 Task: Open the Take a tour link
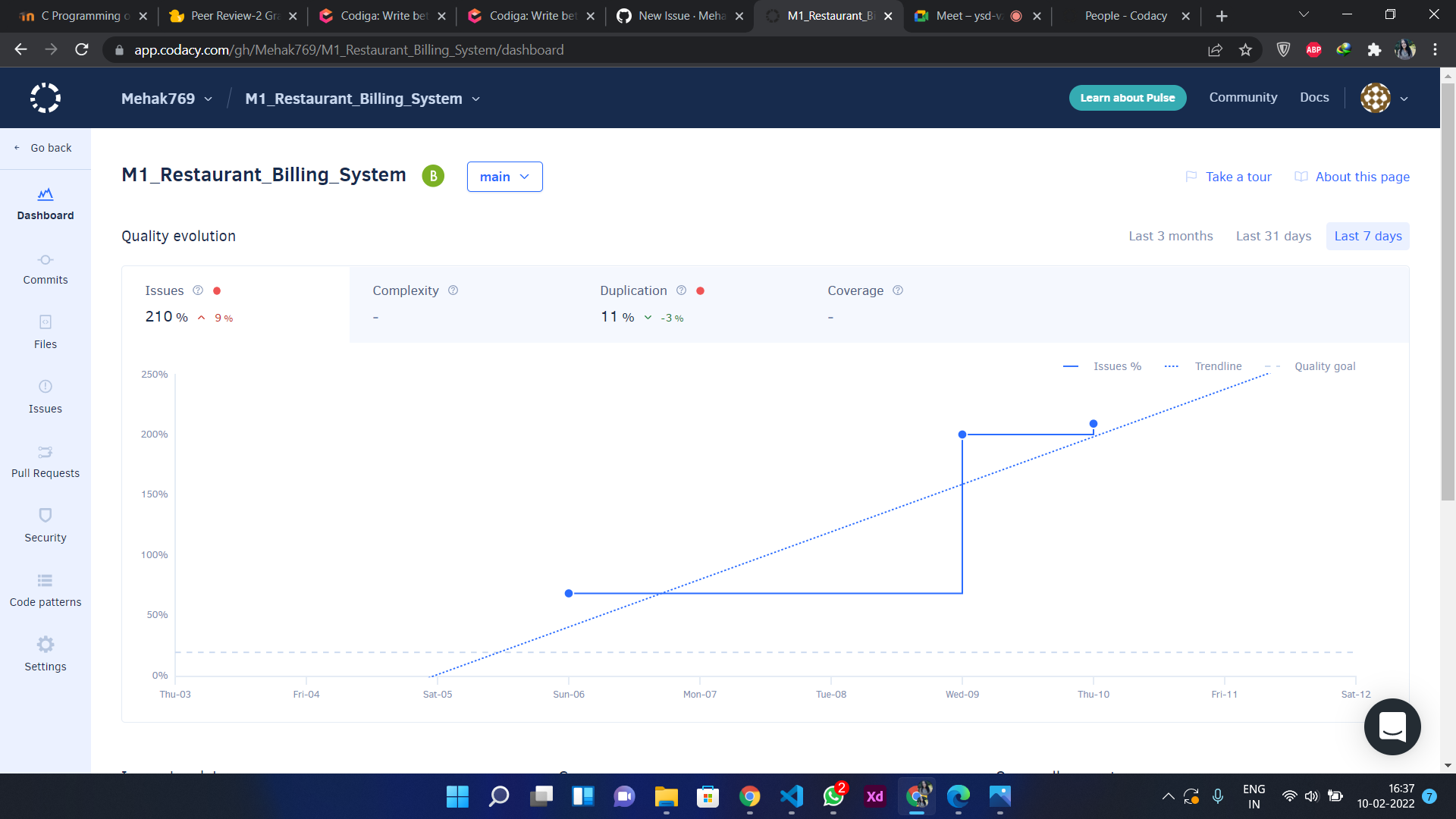(x=1238, y=176)
